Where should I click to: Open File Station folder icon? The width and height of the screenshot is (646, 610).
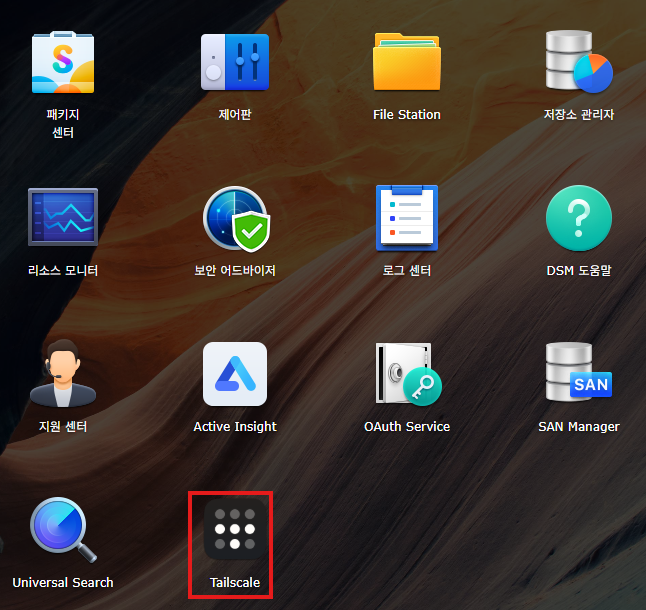(407, 62)
